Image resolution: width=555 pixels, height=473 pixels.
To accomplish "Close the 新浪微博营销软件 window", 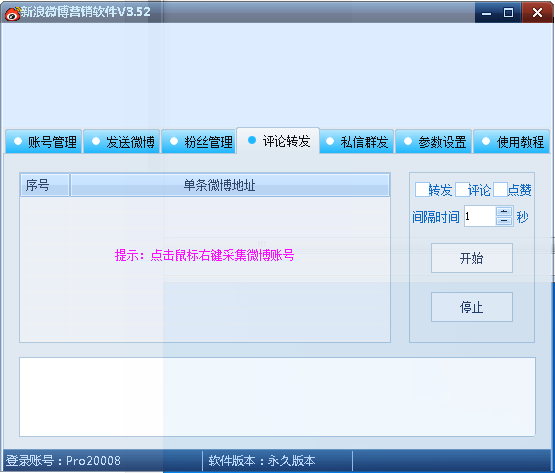I will click(537, 13).
